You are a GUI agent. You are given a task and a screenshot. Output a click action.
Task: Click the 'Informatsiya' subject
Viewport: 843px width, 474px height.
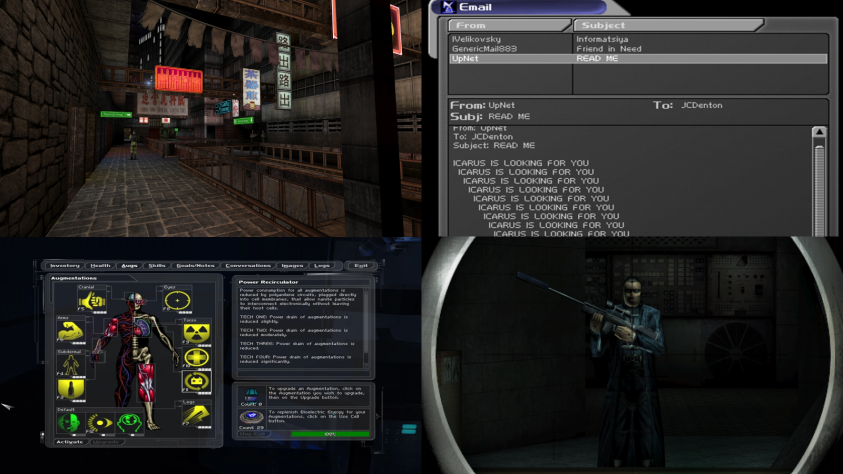[x=602, y=39]
